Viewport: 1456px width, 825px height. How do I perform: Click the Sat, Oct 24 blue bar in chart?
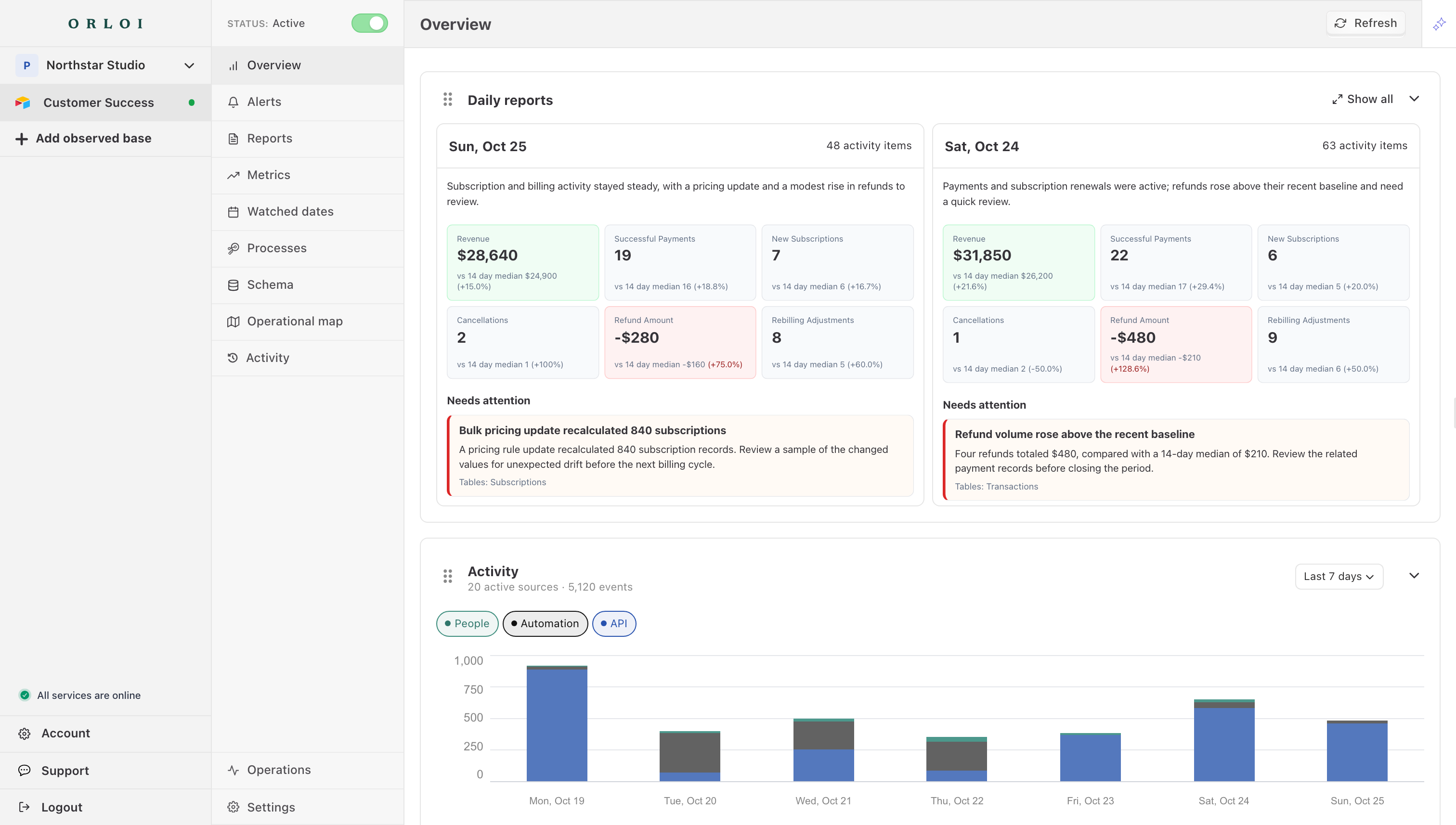tap(1223, 744)
